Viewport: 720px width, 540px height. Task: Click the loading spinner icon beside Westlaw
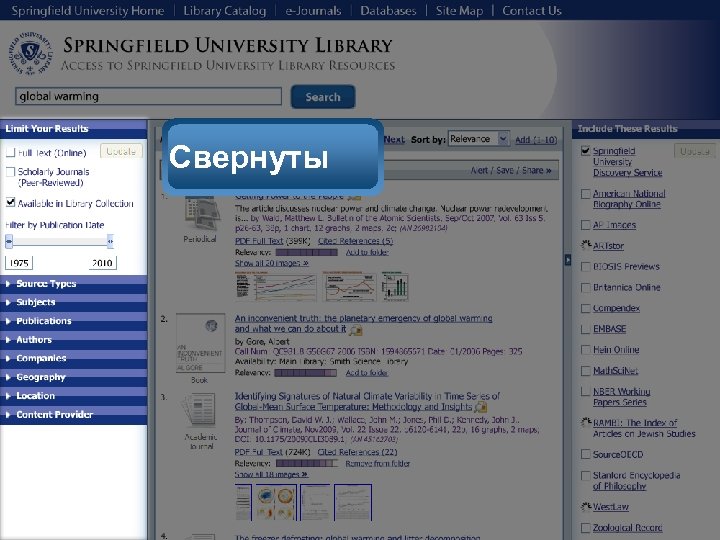586,507
